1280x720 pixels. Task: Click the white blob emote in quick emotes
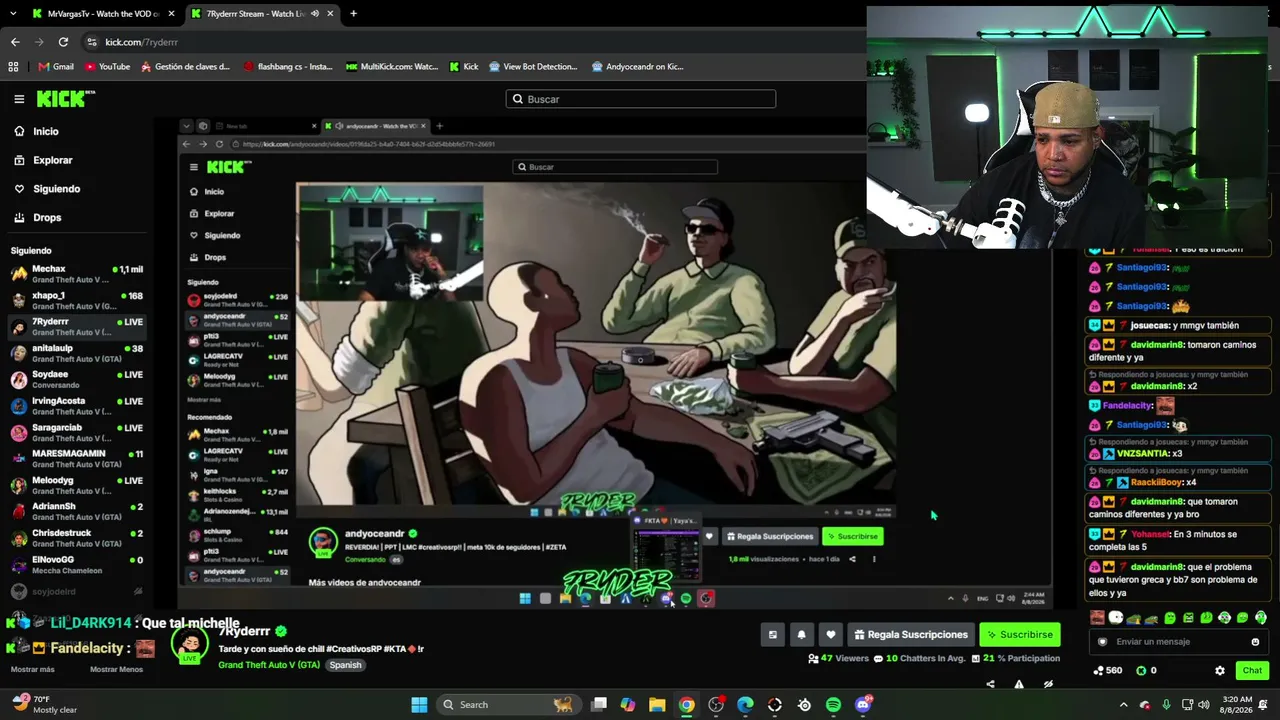pos(1116,618)
